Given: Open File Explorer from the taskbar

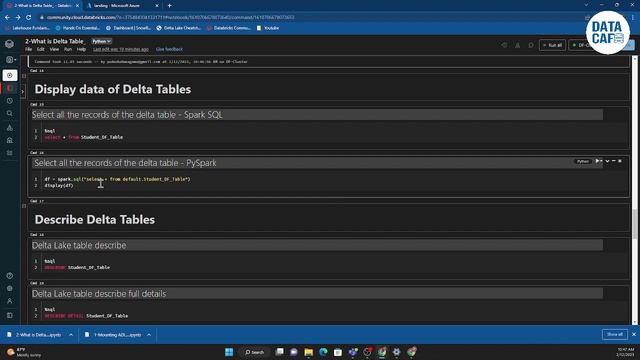Looking at the screenshot, I should pyautogui.click(x=309, y=352).
